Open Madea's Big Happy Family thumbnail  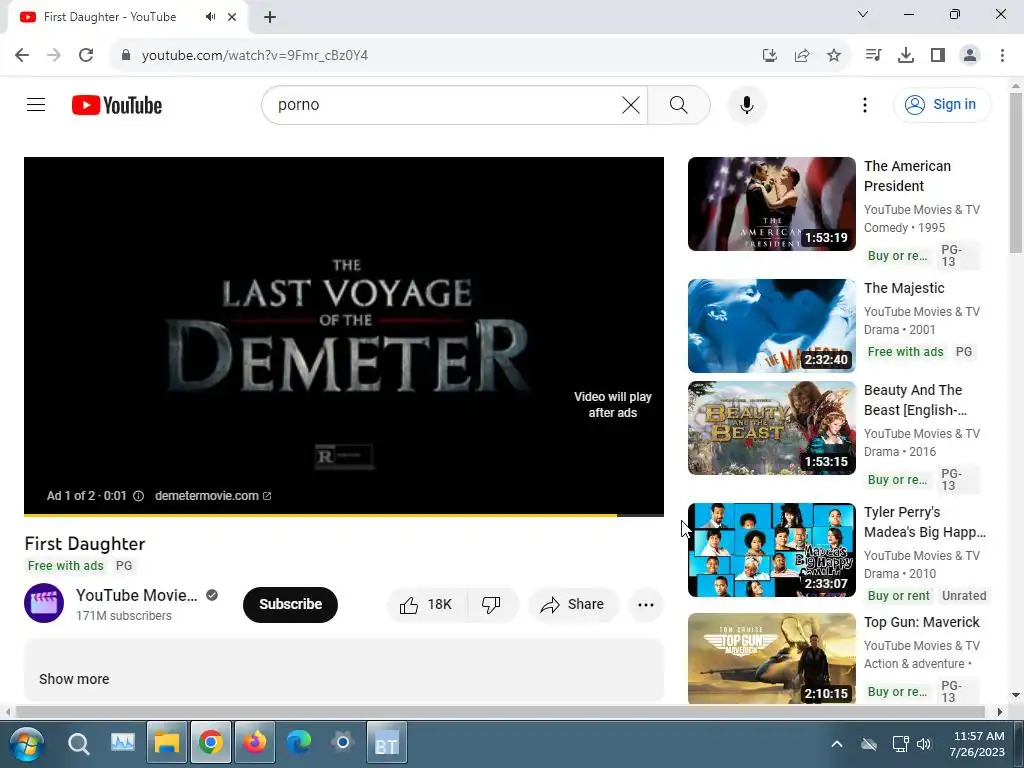coord(771,550)
